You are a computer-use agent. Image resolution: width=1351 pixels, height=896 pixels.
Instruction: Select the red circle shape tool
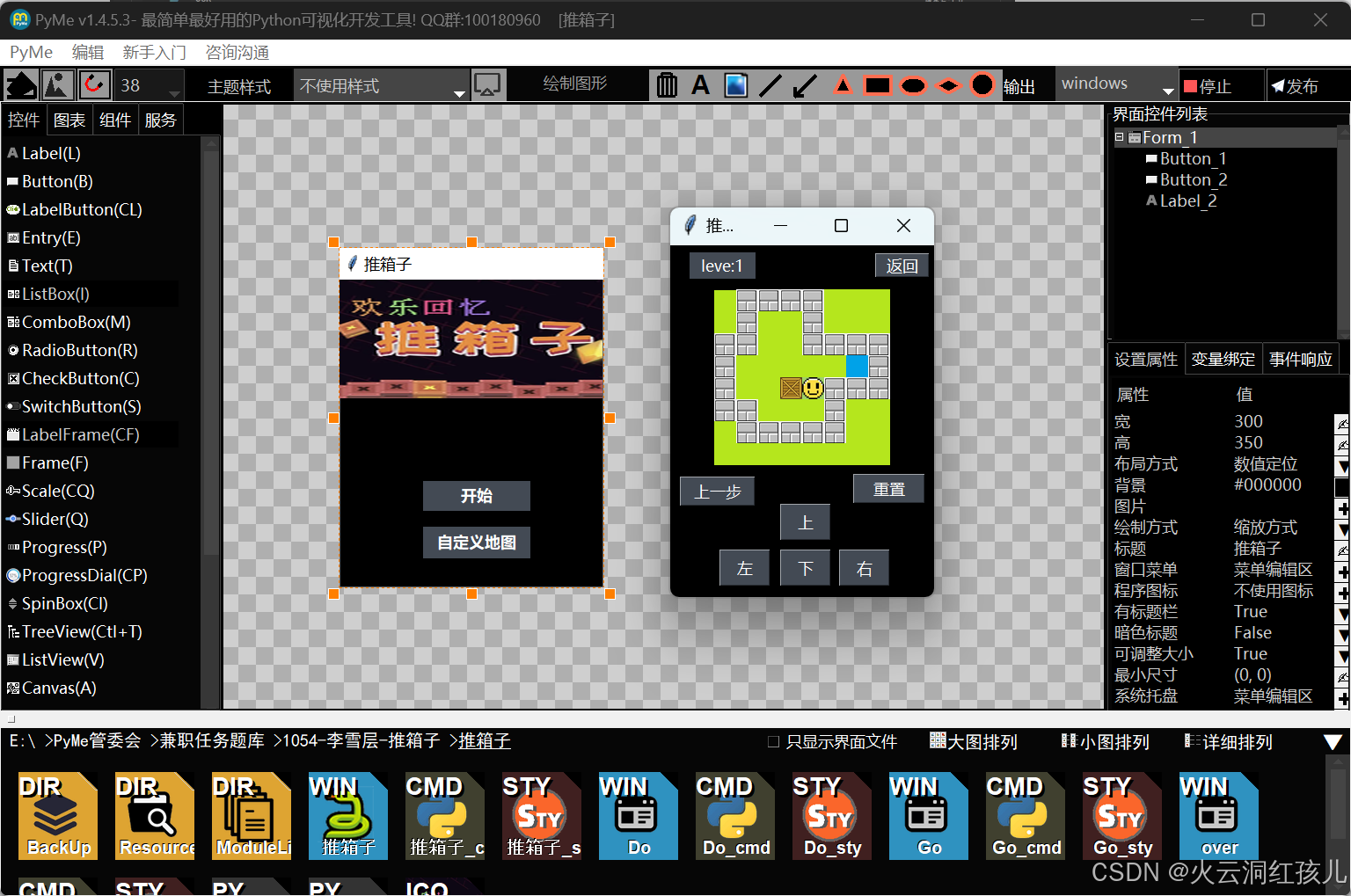coord(982,85)
